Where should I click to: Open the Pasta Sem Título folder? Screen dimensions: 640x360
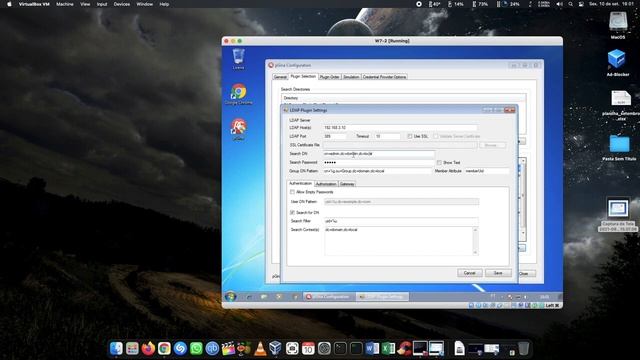point(619,147)
